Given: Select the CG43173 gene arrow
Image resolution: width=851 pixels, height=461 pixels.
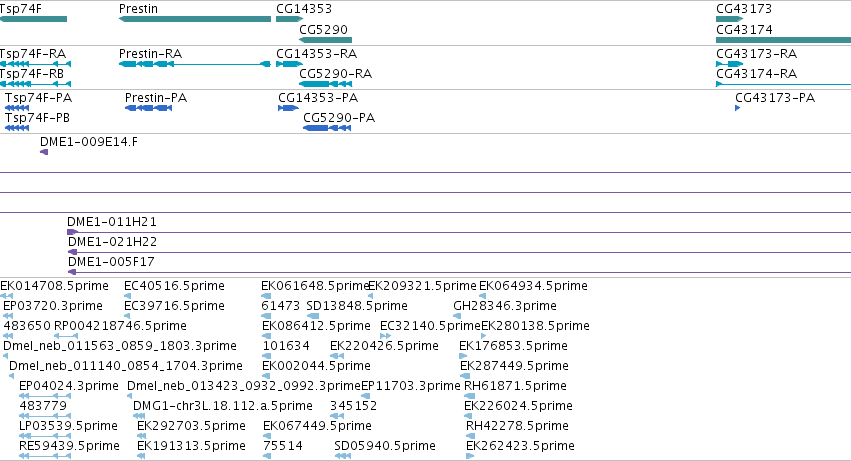Looking at the screenshot, I should [x=729, y=19].
